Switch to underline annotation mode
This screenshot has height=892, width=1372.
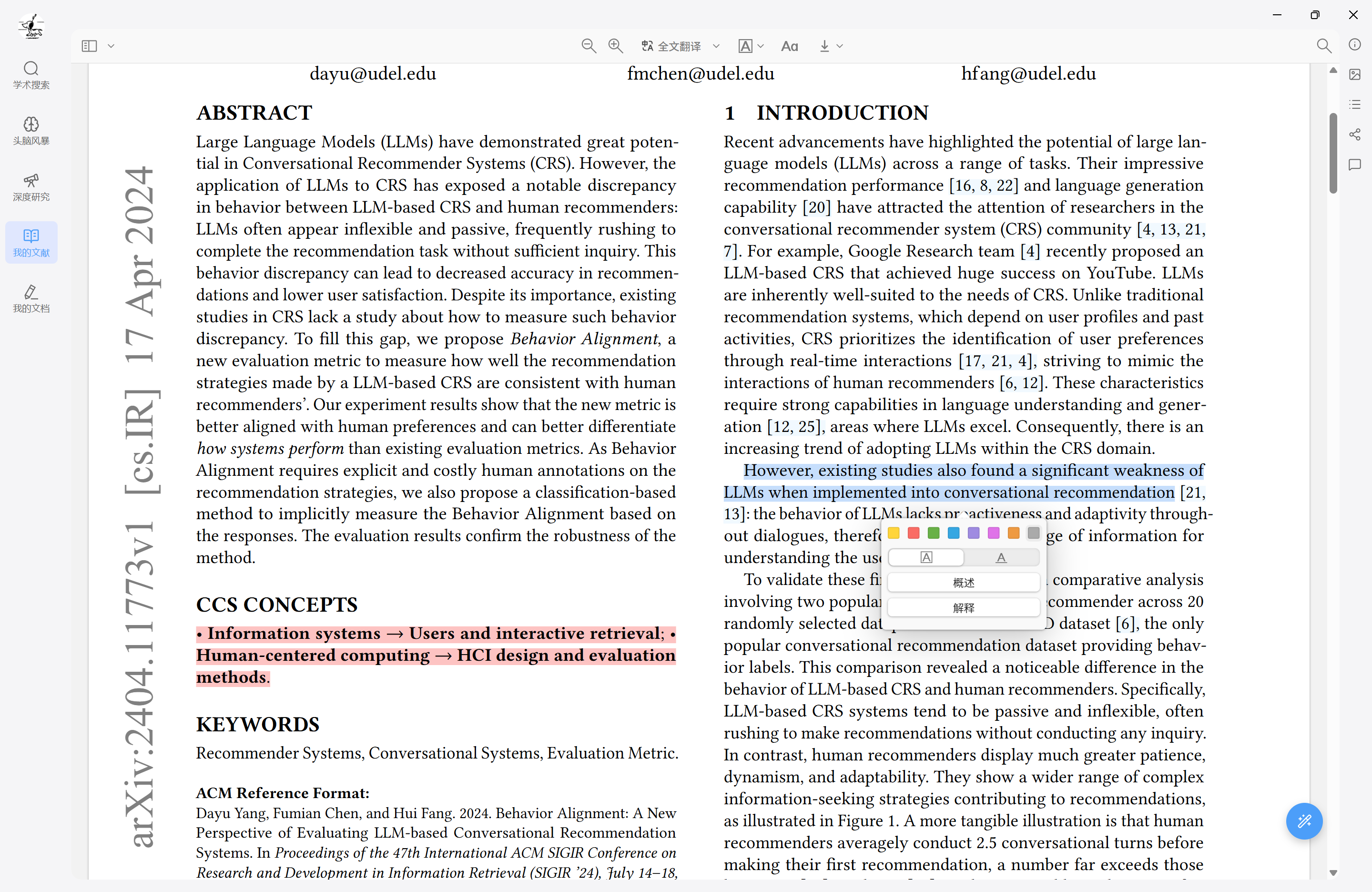(1001, 557)
